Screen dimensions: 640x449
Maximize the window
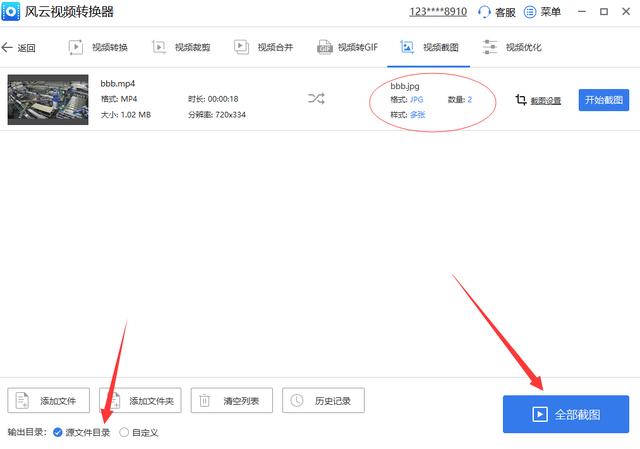tap(604, 12)
